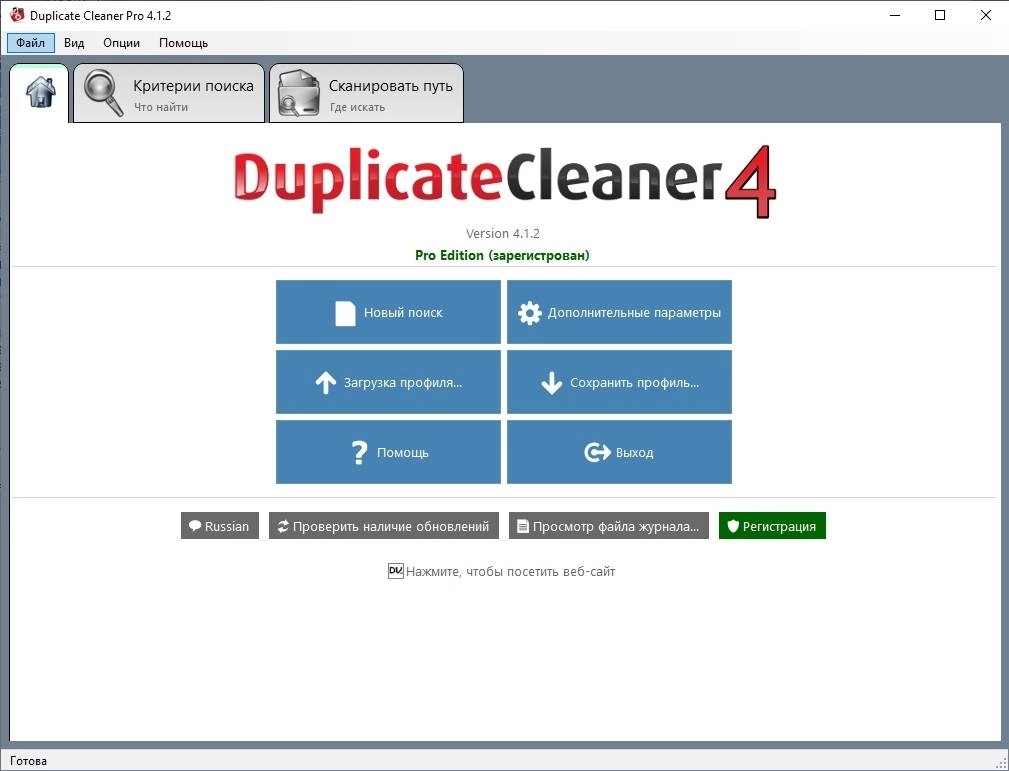The image size is (1009, 771).
Task: Switch to the Сканировать путь tab
Action: [366, 93]
